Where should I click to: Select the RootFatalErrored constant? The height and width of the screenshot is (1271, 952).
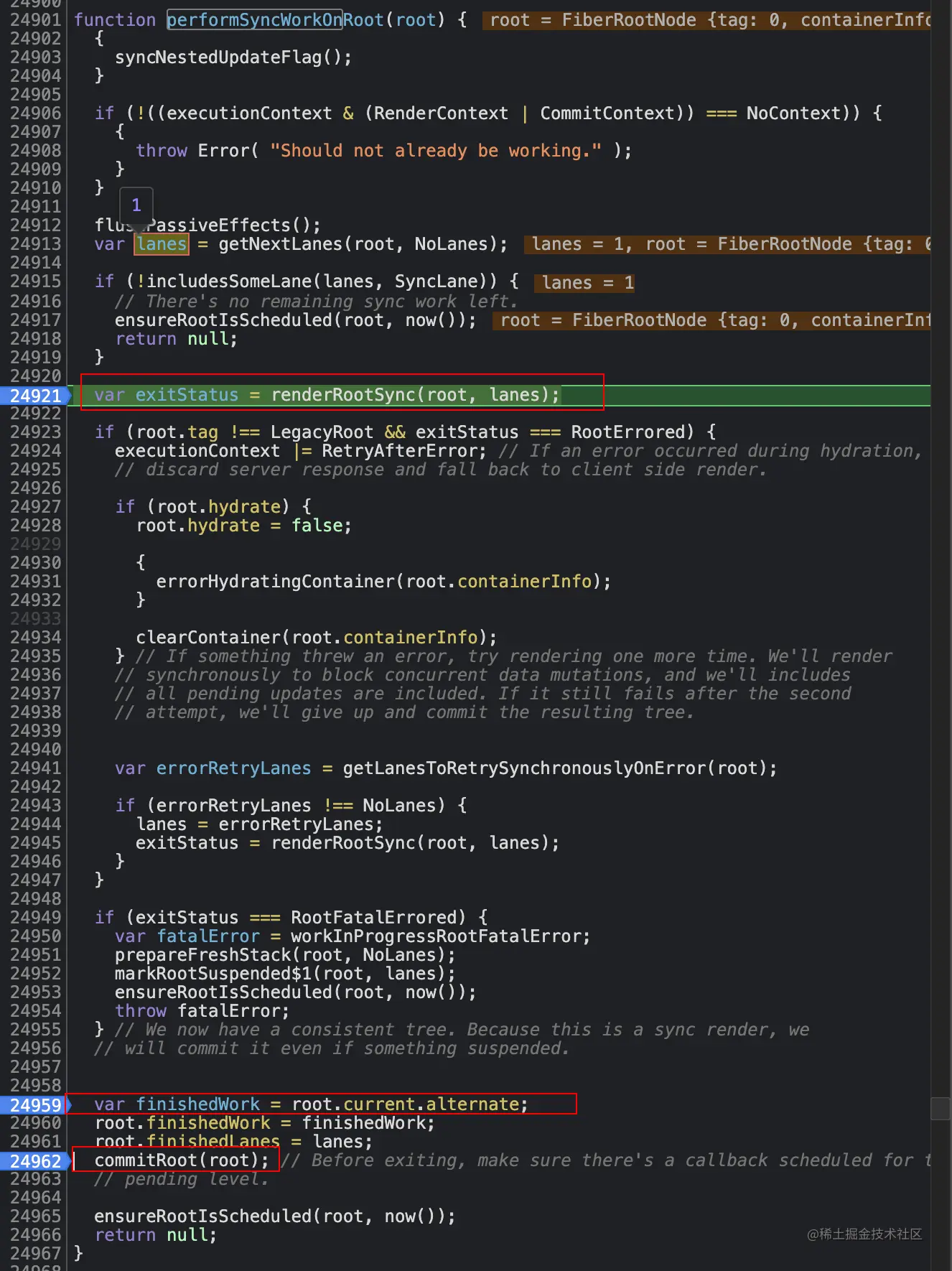point(373,918)
